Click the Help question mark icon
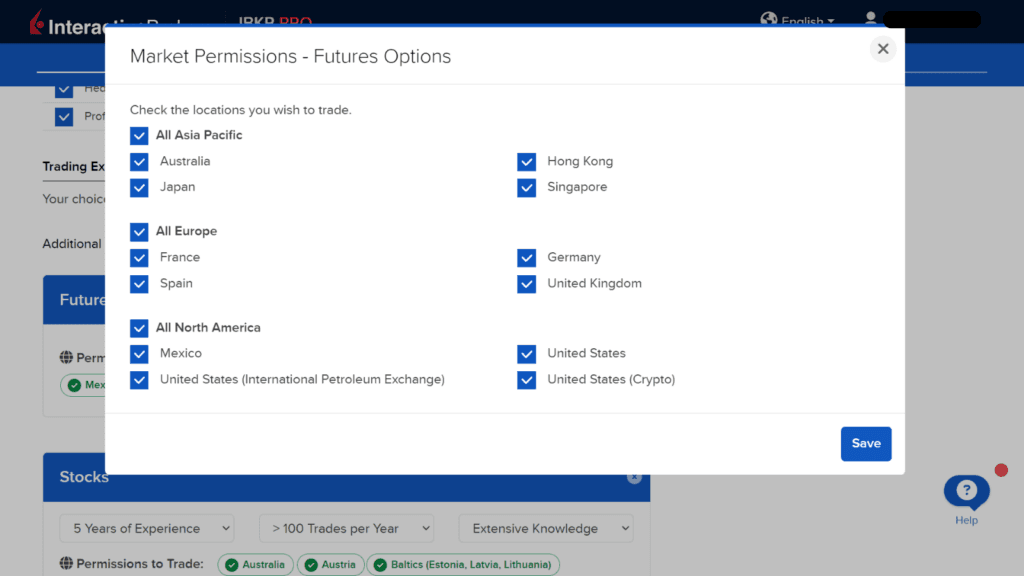 pos(966,489)
